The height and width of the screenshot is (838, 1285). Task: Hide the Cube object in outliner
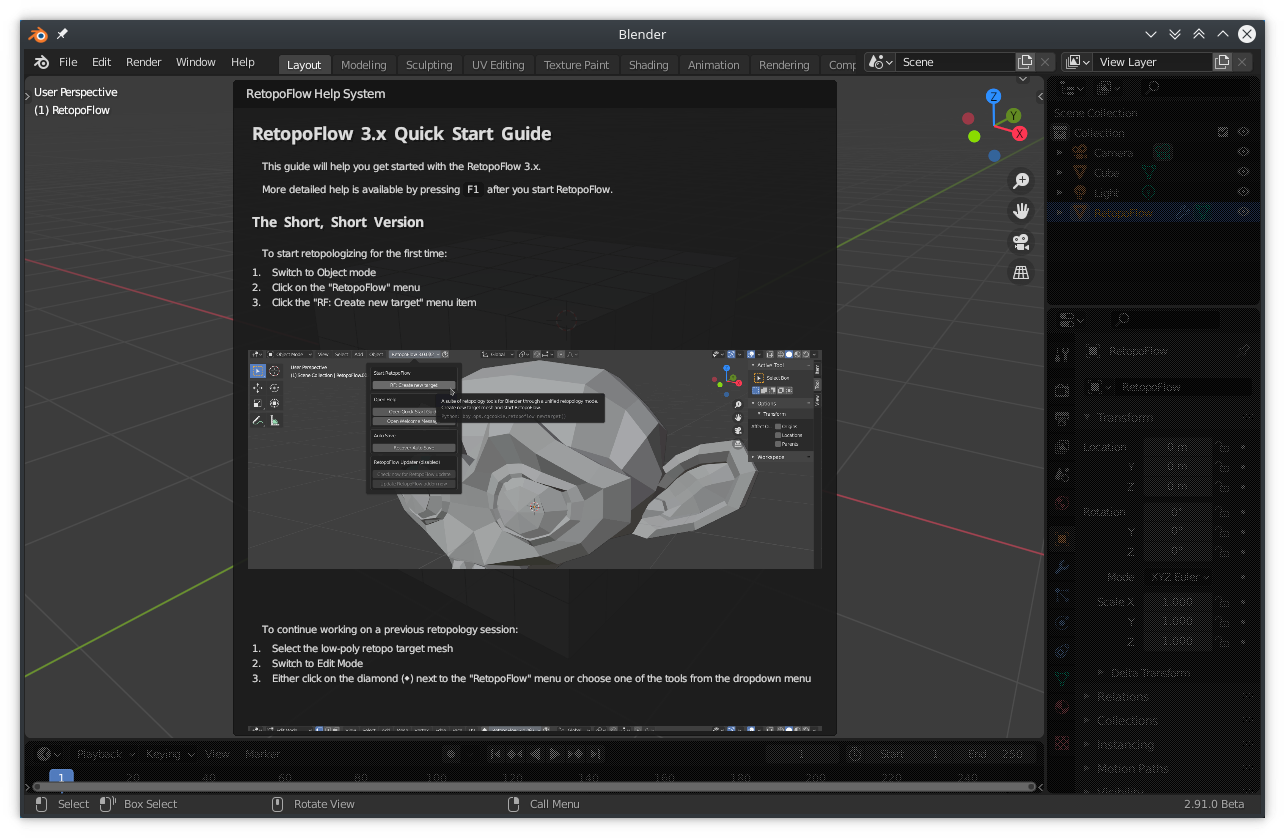pyautogui.click(x=1244, y=172)
